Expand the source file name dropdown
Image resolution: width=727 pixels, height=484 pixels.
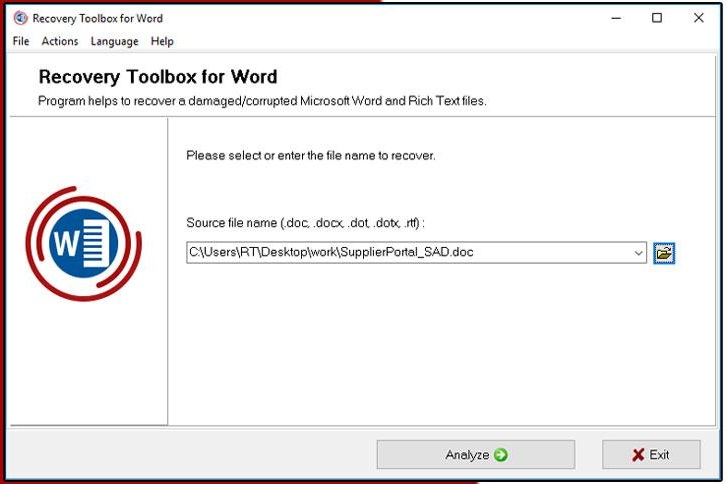(638, 253)
